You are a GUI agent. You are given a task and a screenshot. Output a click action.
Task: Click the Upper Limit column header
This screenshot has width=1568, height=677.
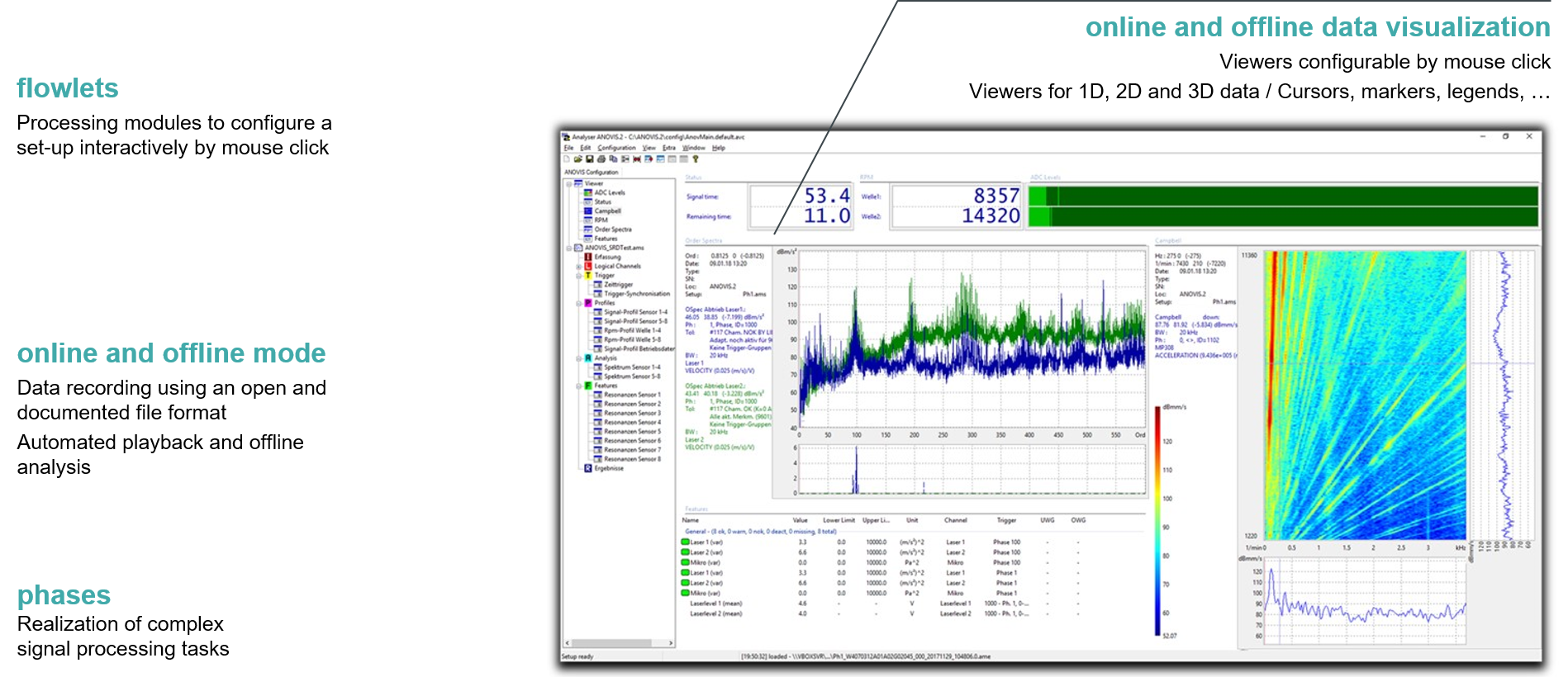click(x=876, y=520)
